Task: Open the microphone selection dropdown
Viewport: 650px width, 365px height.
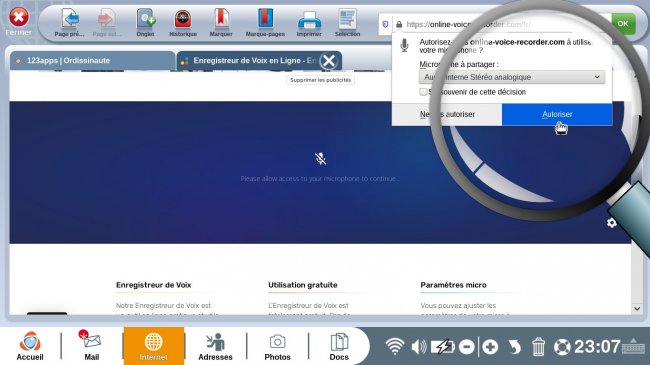Action: point(512,77)
